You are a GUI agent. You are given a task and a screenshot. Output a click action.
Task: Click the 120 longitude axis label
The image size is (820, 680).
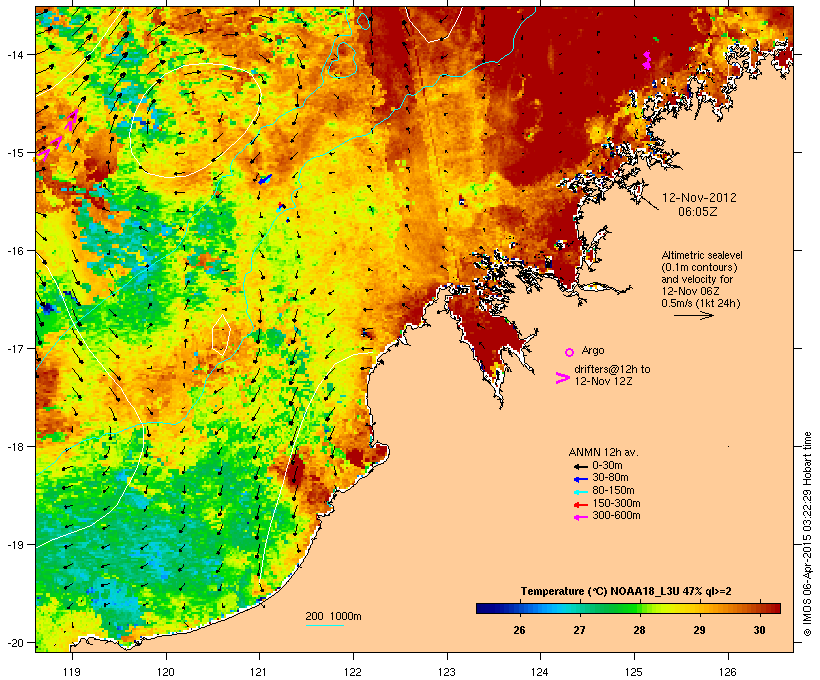(166, 672)
